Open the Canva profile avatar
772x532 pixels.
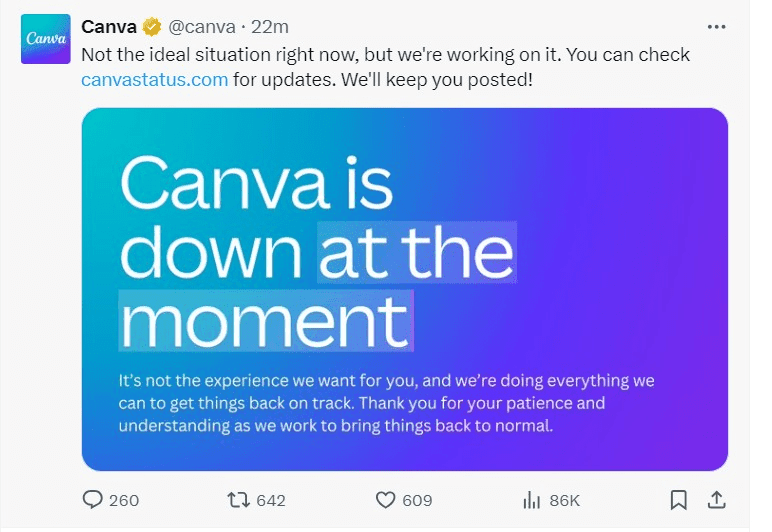coord(45,39)
